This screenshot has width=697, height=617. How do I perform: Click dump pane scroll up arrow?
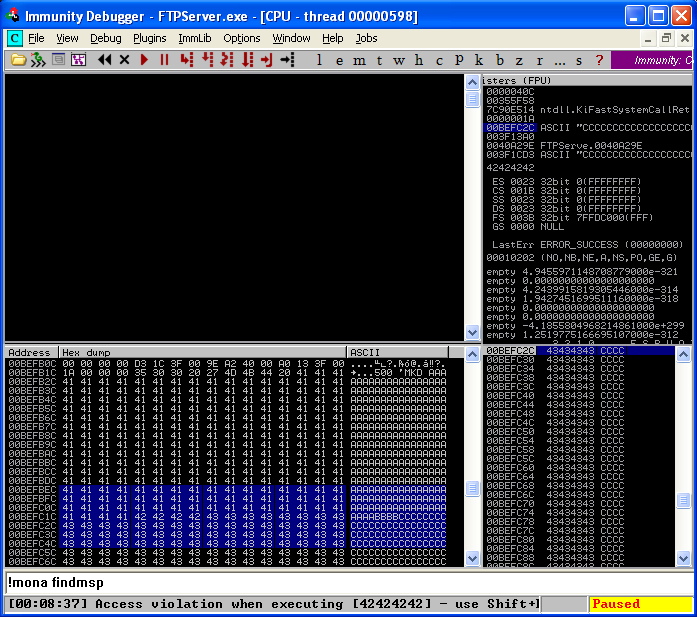[x=472, y=354]
